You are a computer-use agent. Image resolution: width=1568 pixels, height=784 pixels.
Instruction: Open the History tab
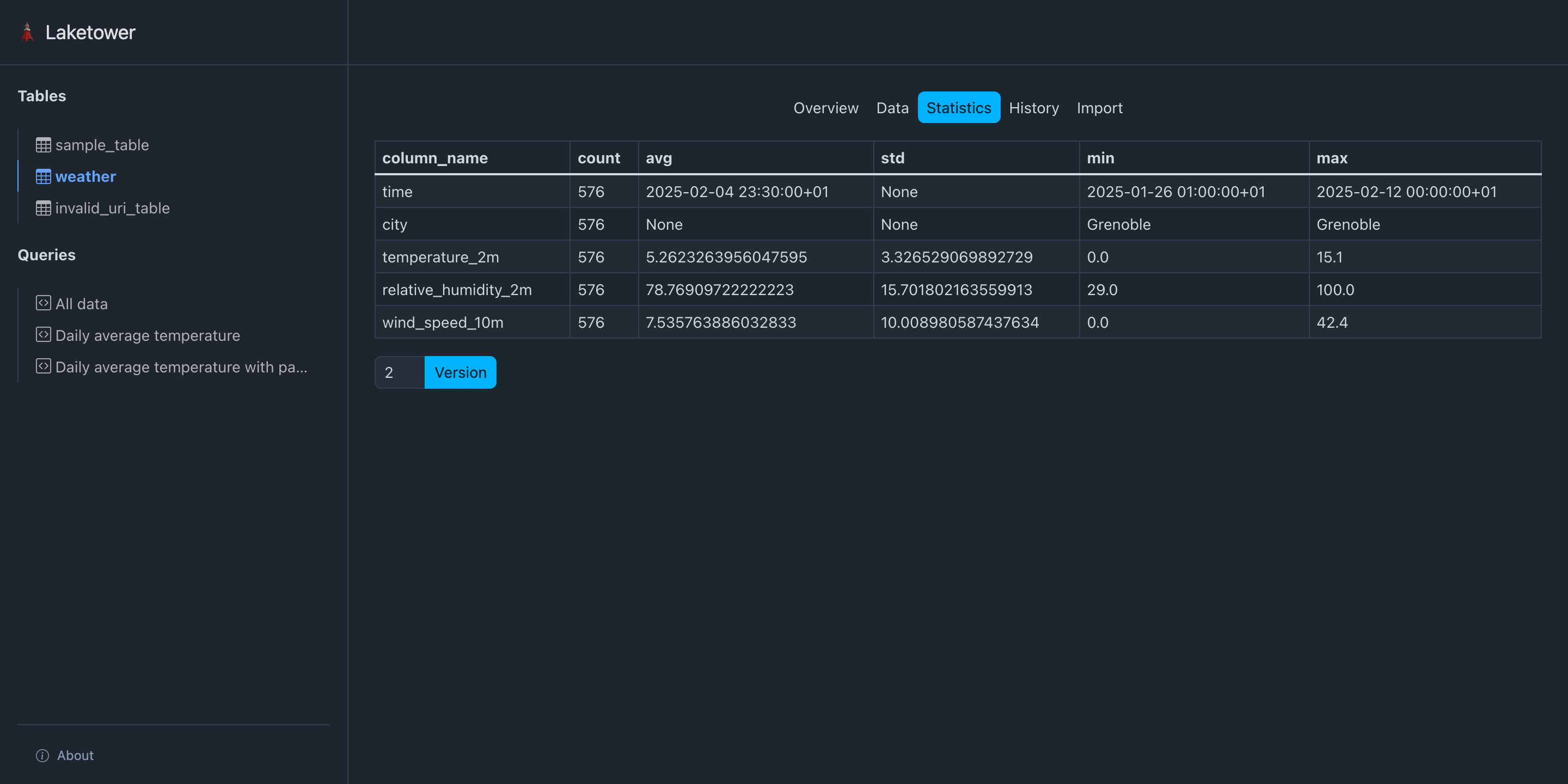[1033, 107]
